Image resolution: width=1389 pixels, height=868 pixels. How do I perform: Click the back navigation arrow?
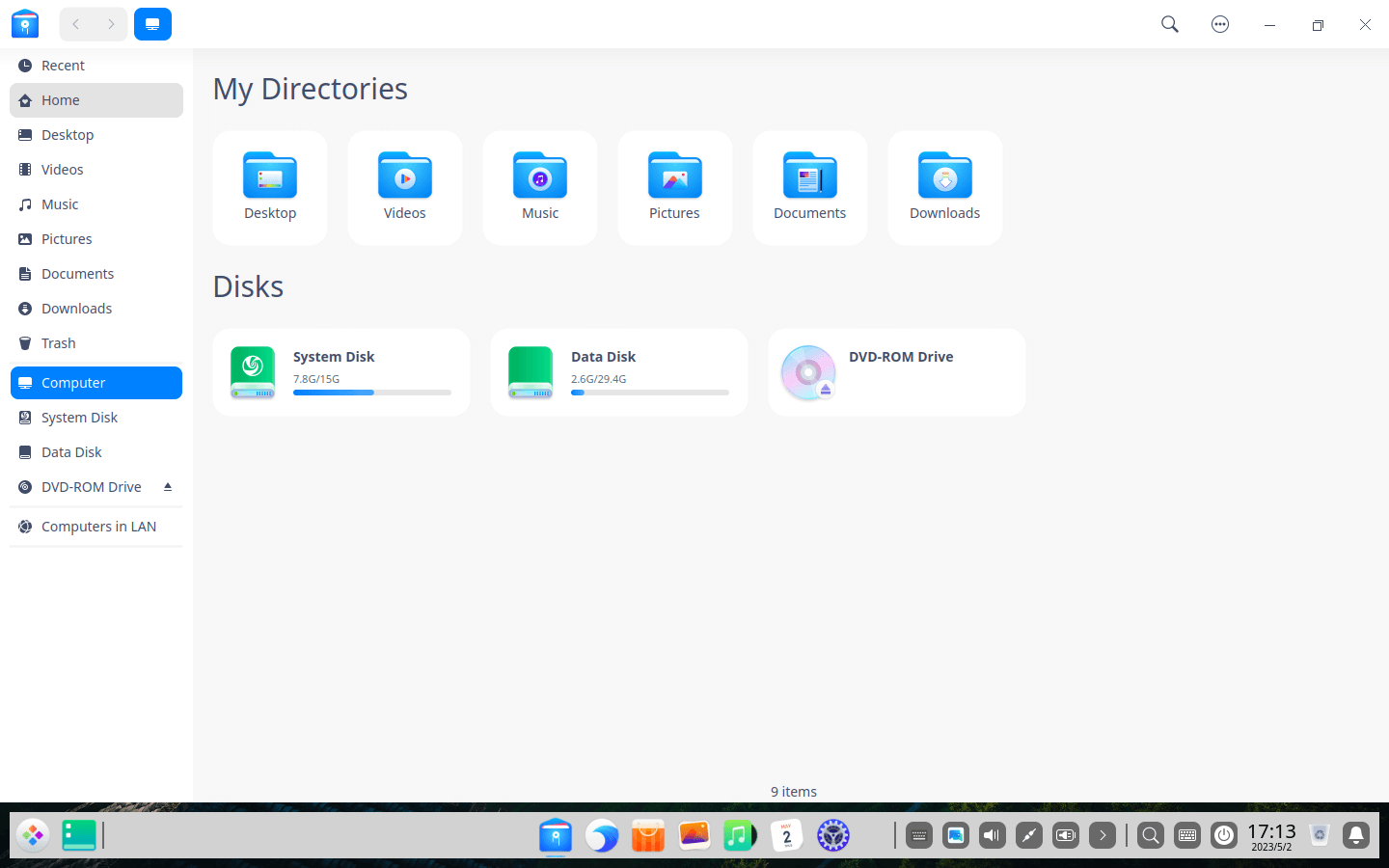tap(76, 24)
